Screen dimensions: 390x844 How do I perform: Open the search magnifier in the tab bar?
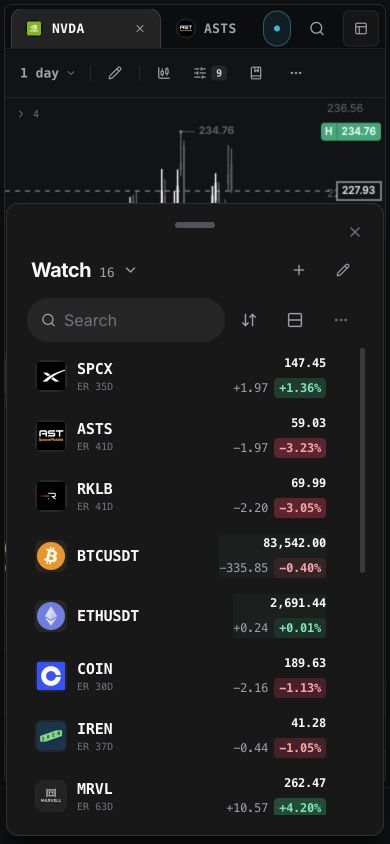[x=317, y=29]
